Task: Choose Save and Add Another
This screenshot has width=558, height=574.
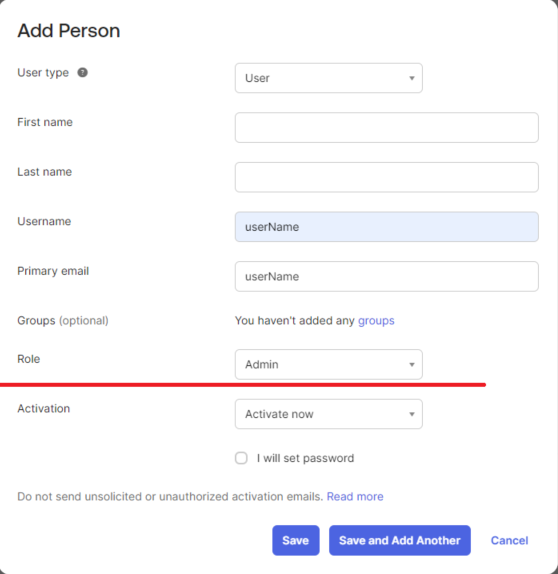Action: point(400,540)
